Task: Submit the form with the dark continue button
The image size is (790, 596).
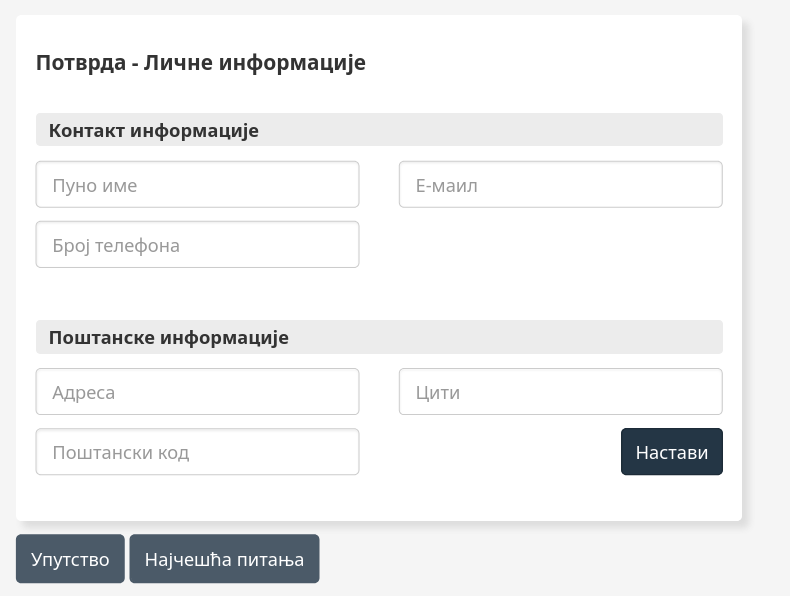Action: click(672, 451)
